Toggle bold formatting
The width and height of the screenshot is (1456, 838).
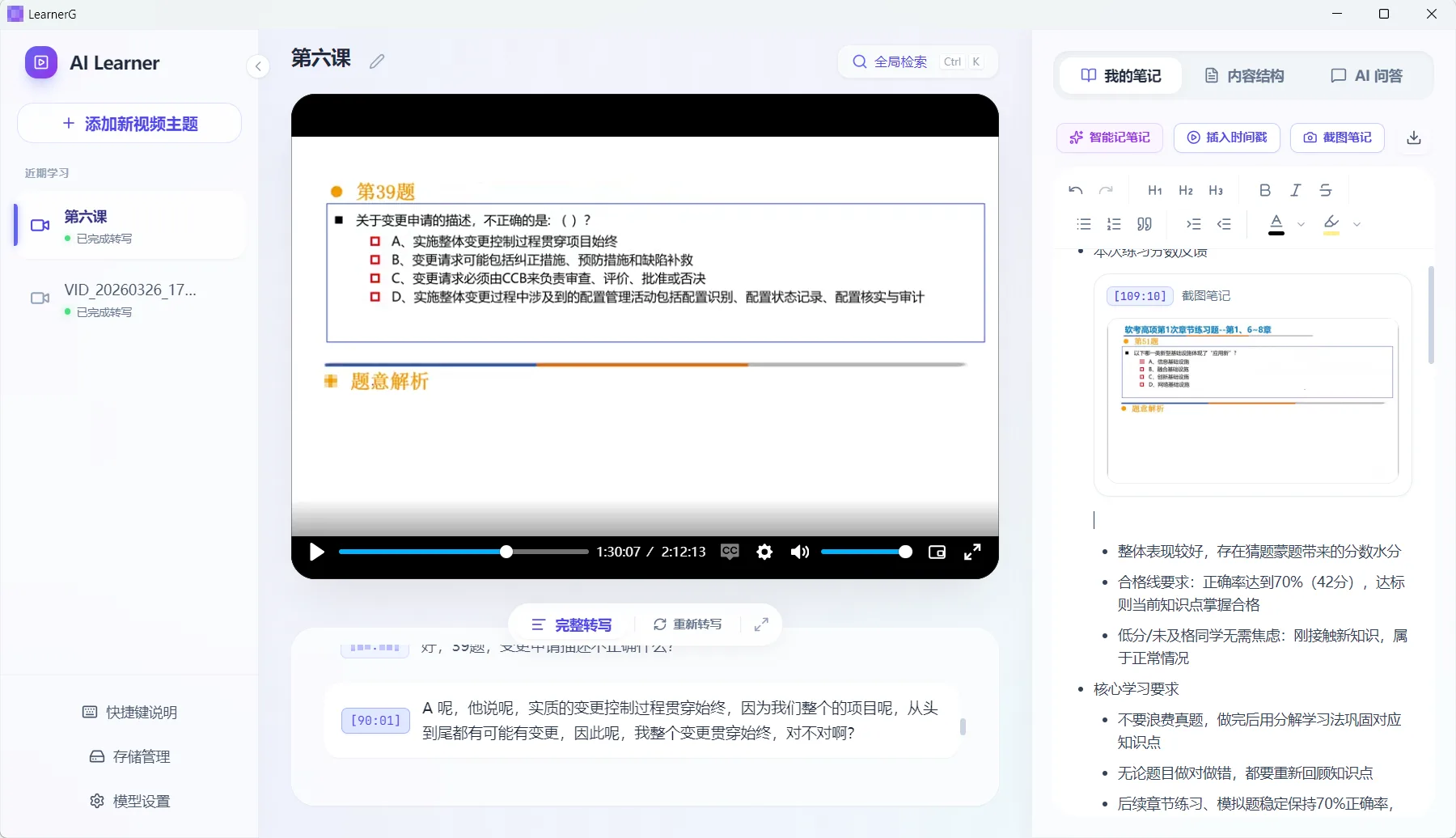[1265, 190]
